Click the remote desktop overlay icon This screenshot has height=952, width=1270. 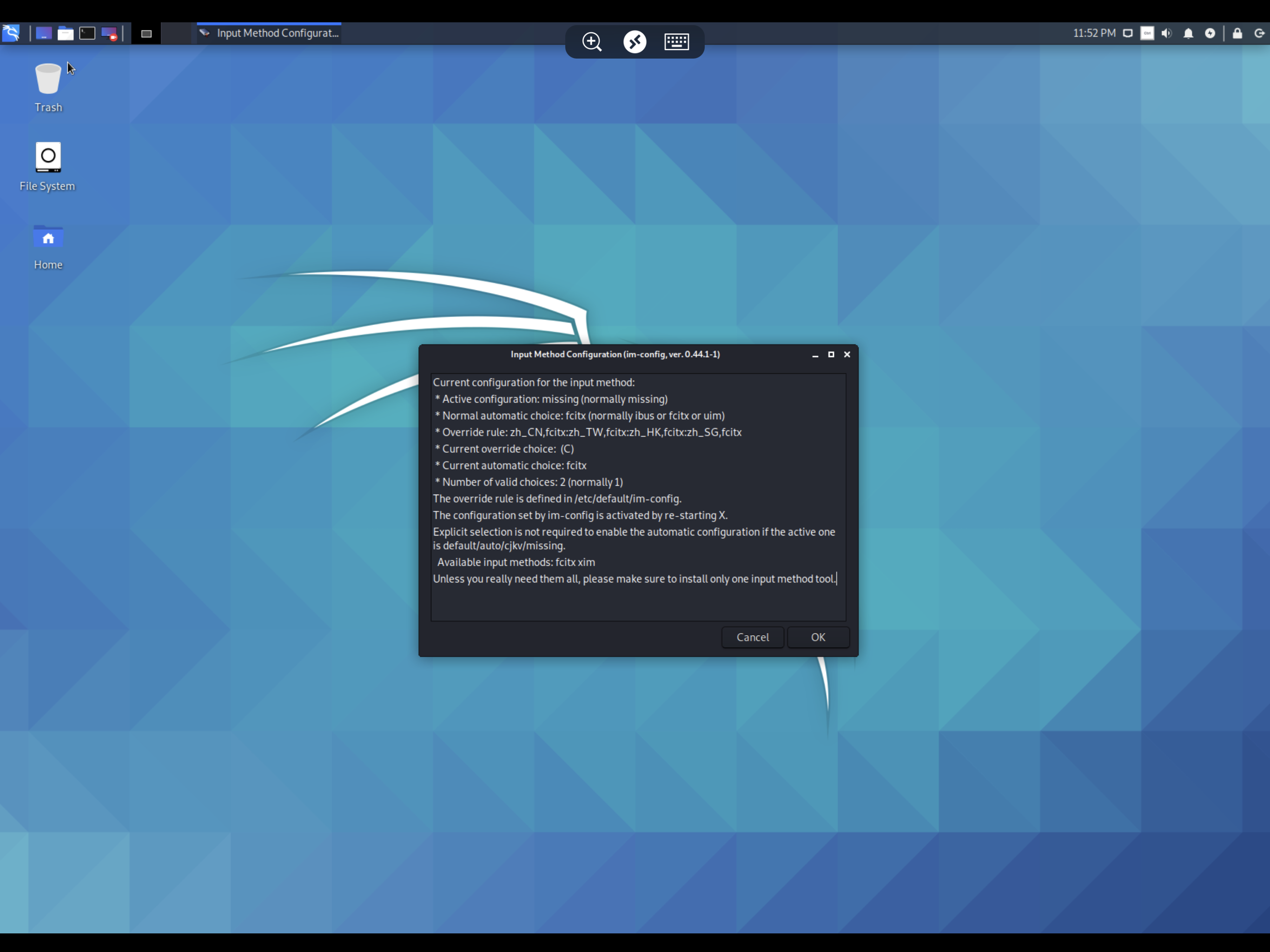coord(635,41)
